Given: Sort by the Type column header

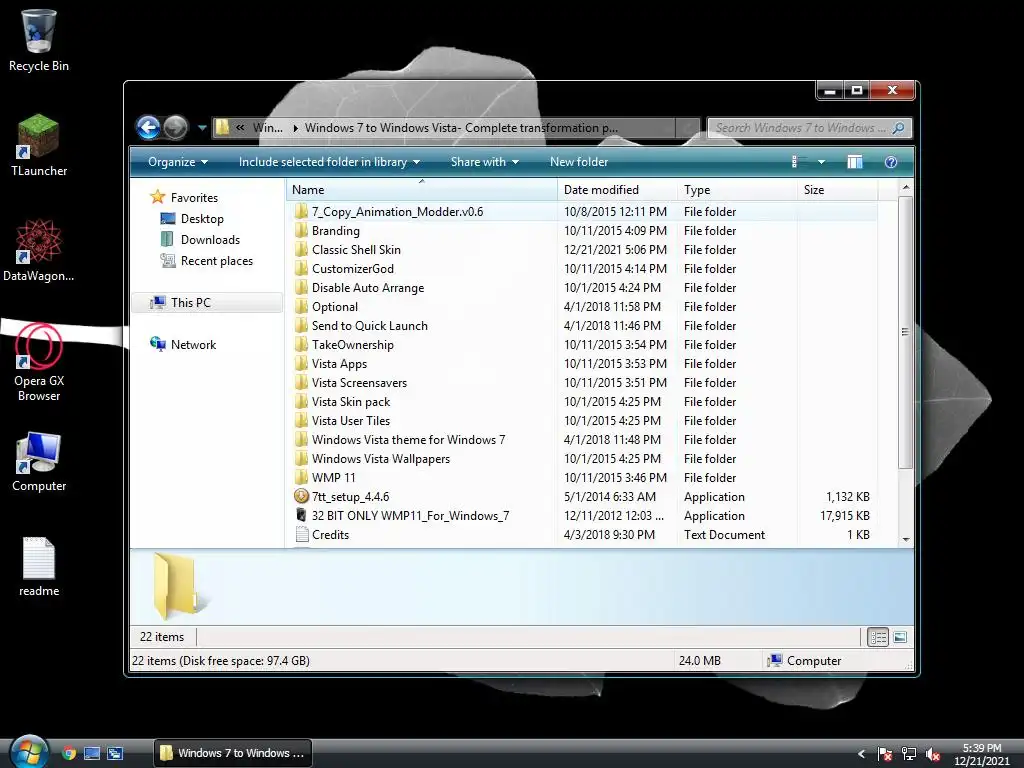Looking at the screenshot, I should (737, 190).
